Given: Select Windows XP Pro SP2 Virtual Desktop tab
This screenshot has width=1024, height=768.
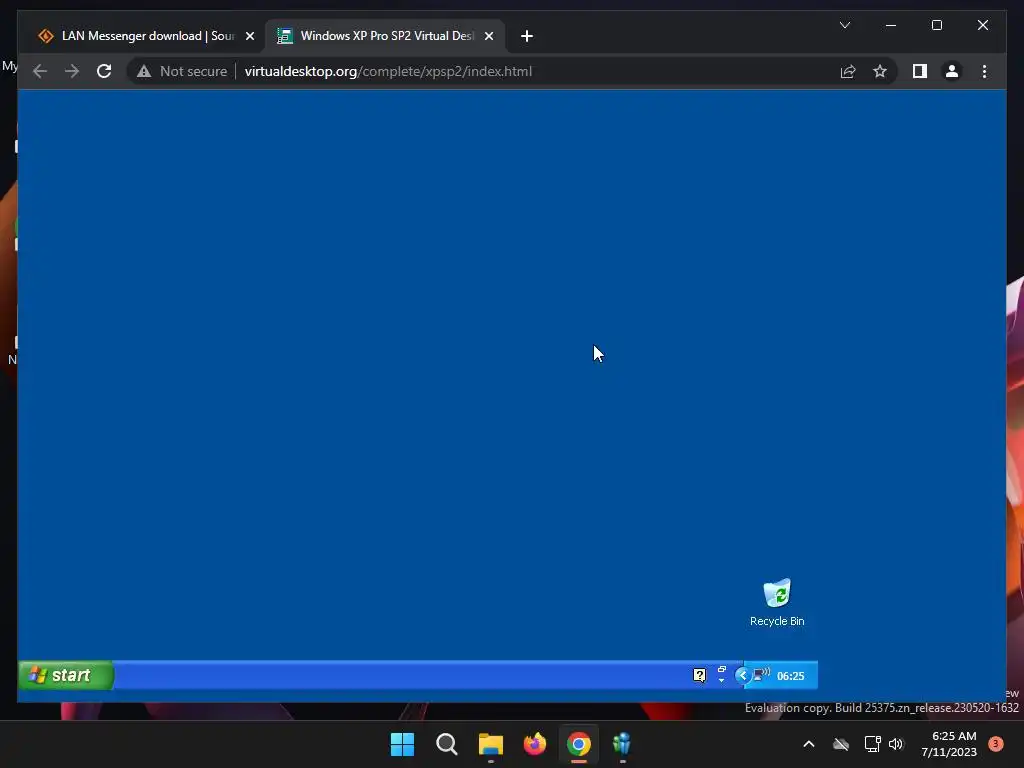Looking at the screenshot, I should (x=384, y=36).
